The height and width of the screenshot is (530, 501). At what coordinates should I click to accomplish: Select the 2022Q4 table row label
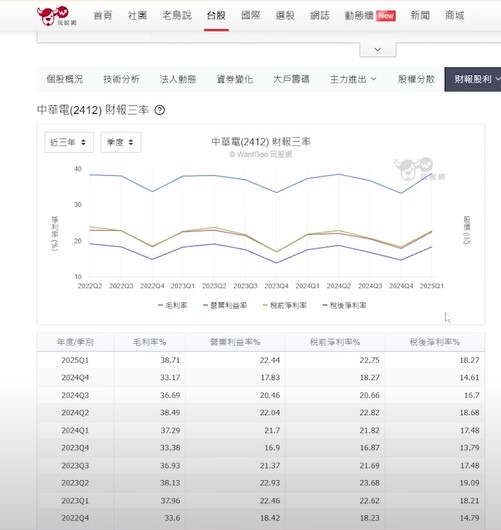[x=75, y=518]
